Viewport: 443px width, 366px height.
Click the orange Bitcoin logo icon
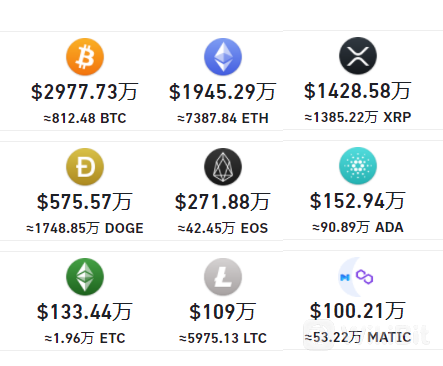click(x=85, y=57)
